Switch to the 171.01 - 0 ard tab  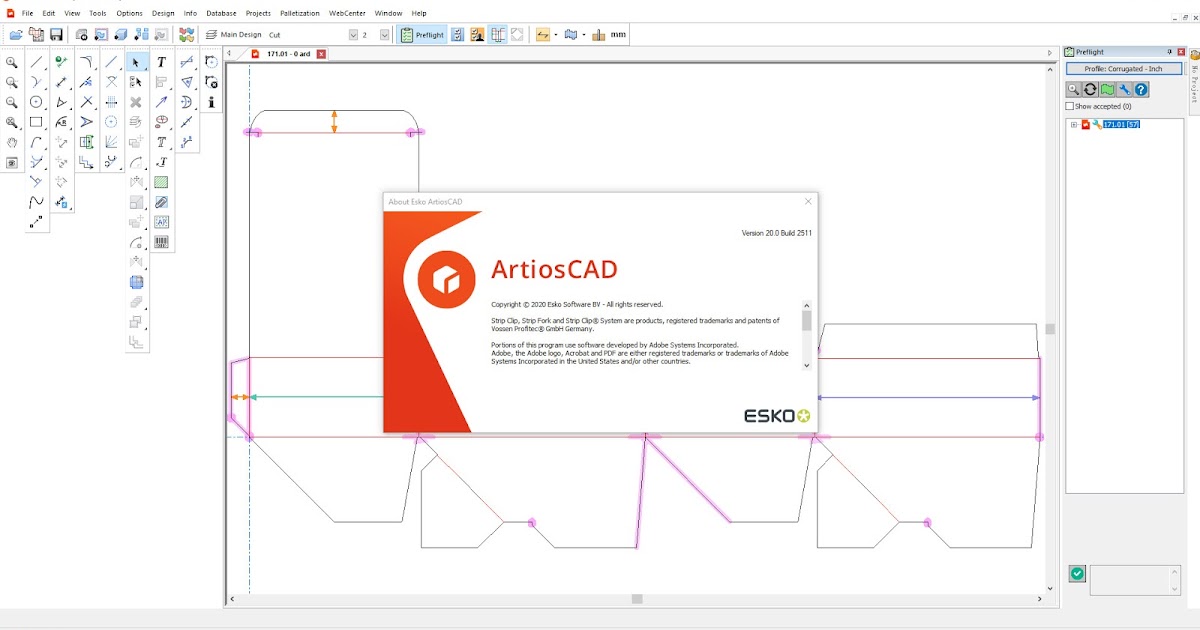[288, 53]
